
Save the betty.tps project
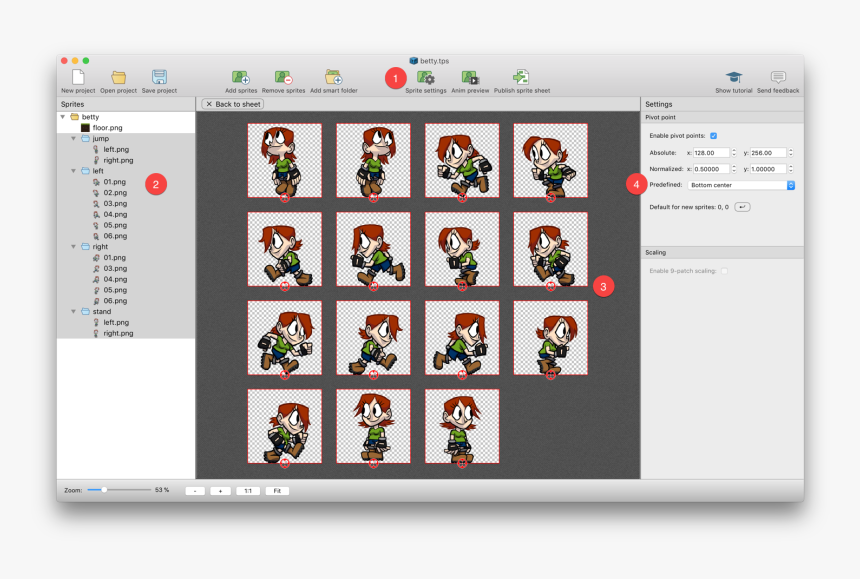158,77
